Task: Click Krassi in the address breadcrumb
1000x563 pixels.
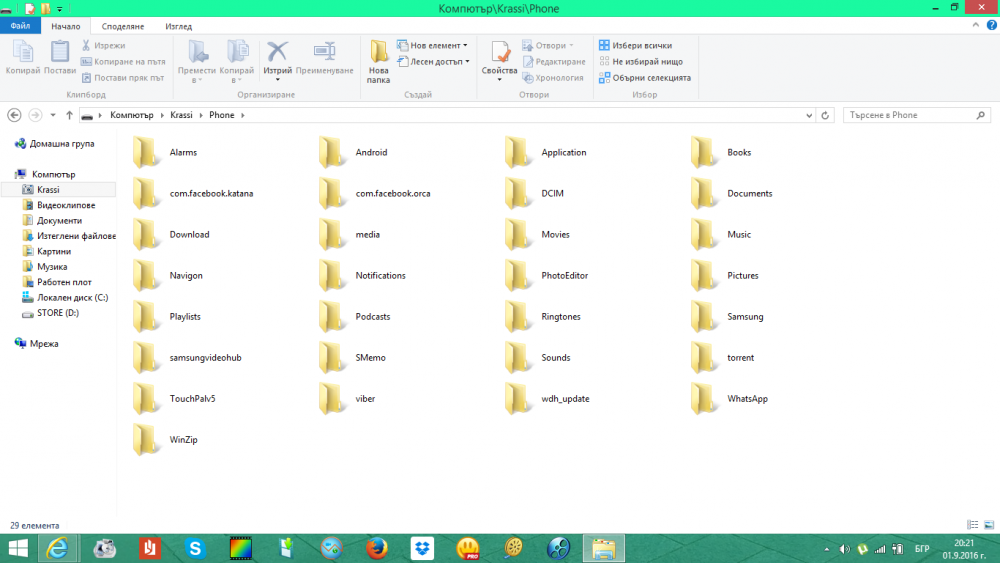Action: coord(181,115)
